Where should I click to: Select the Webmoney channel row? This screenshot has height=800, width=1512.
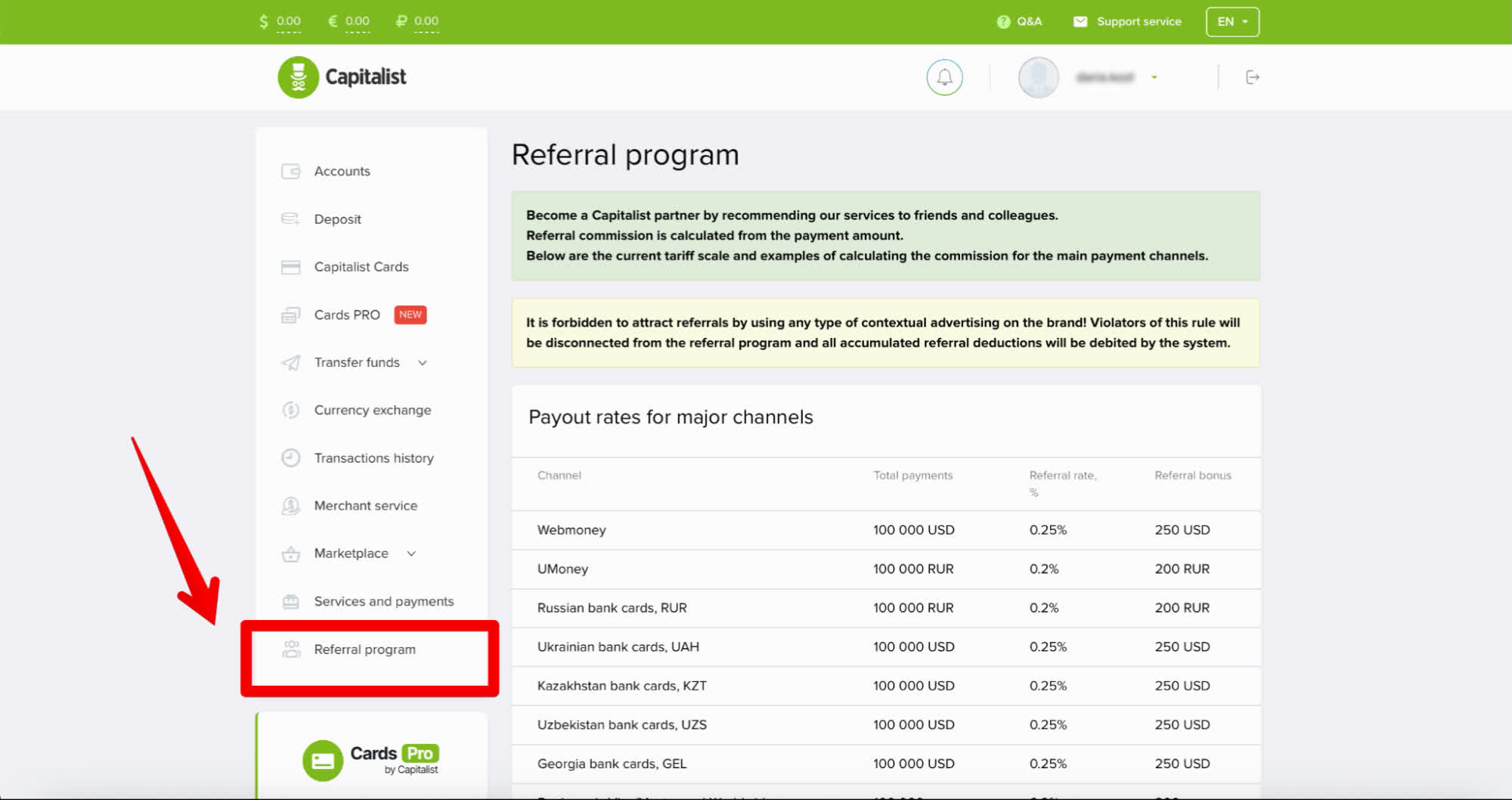[886, 530]
